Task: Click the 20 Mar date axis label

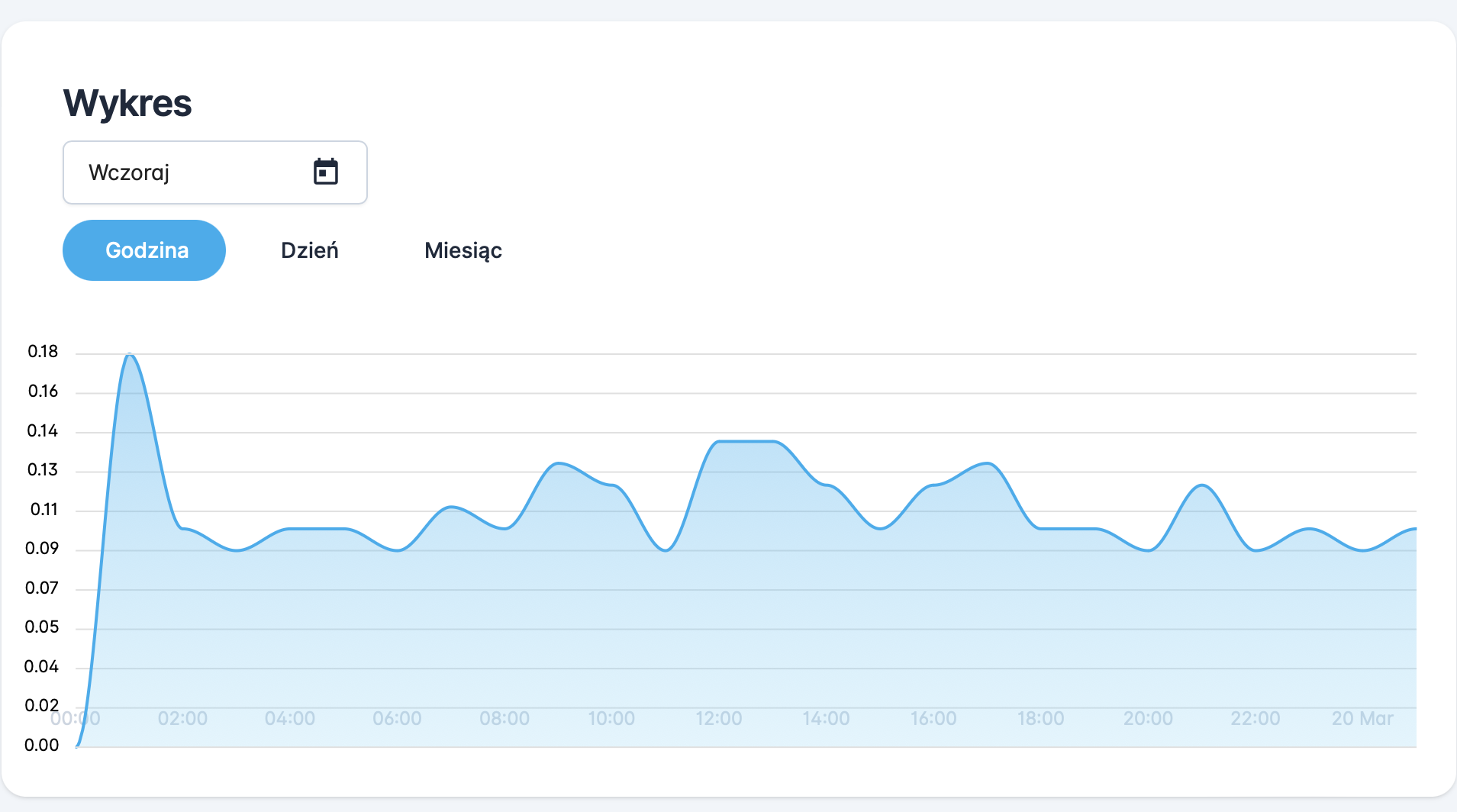Action: (x=1362, y=718)
